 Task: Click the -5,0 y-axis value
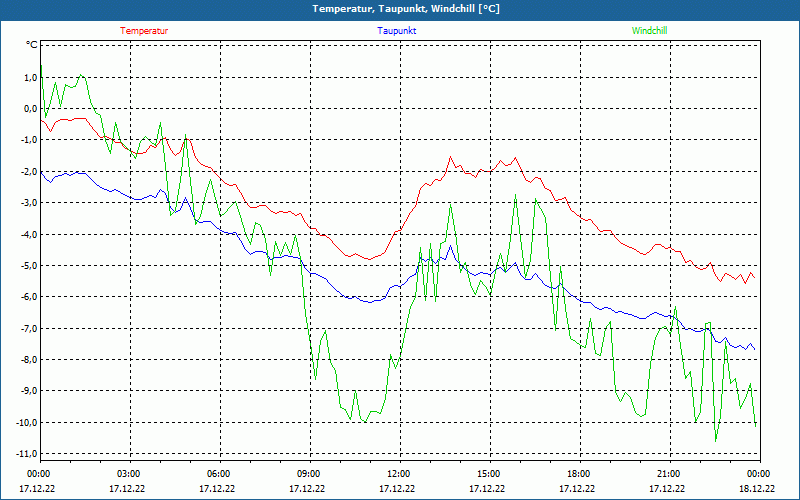click(x=29, y=265)
